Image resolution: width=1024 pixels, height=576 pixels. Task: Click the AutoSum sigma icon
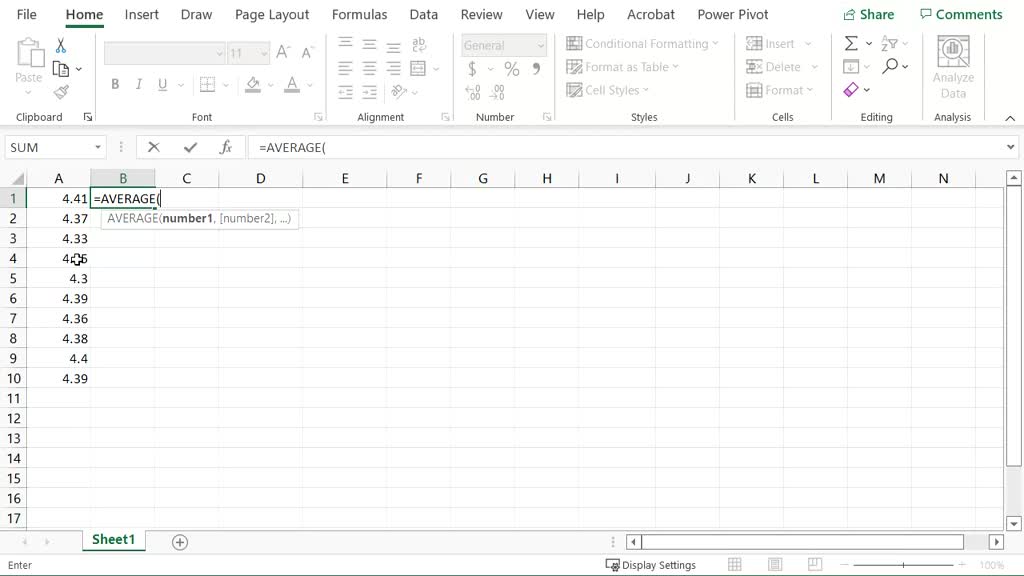[x=851, y=44]
